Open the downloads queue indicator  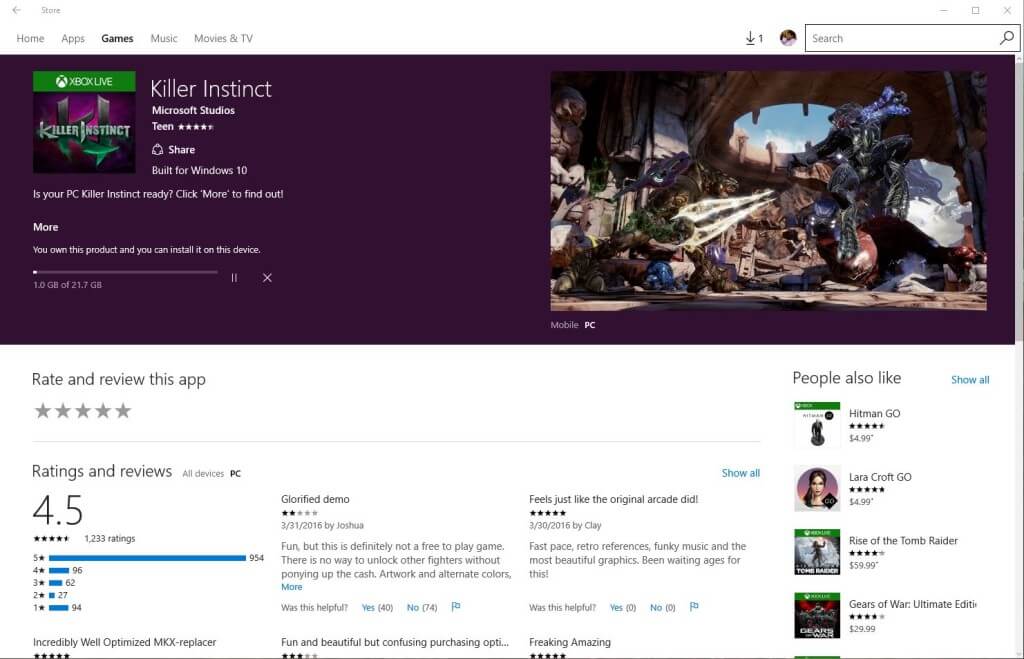[x=754, y=38]
